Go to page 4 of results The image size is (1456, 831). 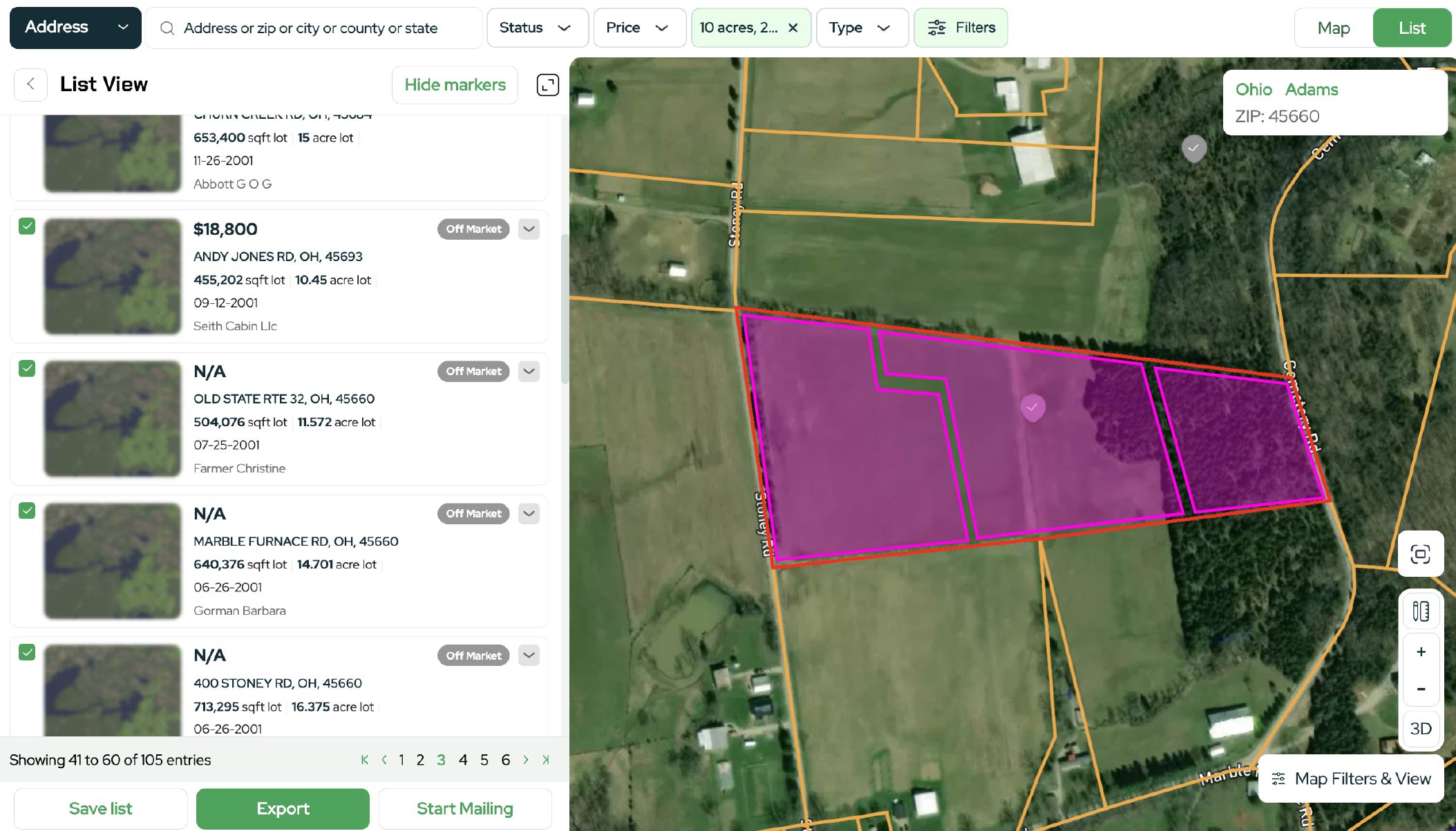click(x=462, y=760)
